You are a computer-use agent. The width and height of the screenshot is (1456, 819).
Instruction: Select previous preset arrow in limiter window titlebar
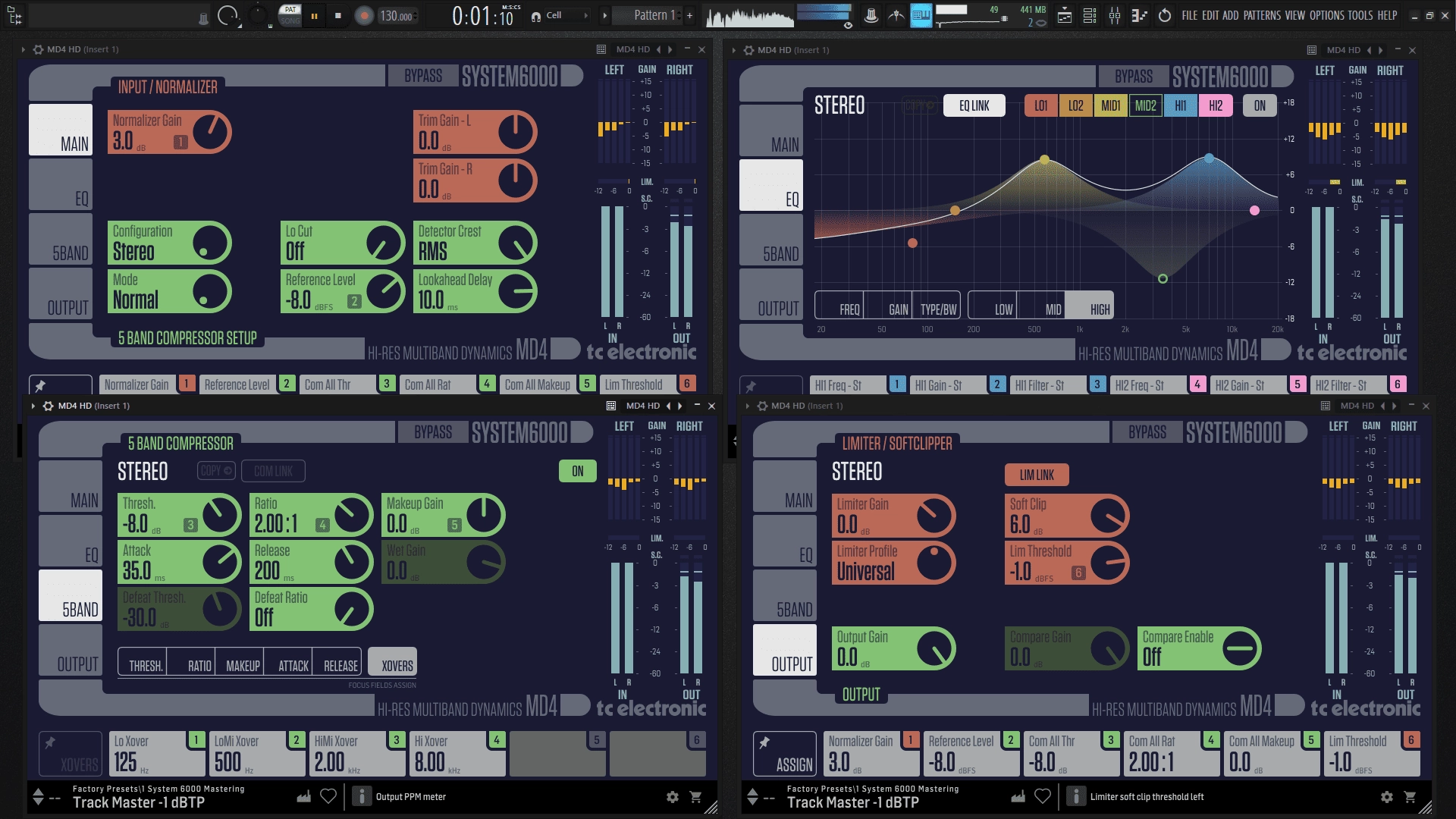tap(1382, 406)
